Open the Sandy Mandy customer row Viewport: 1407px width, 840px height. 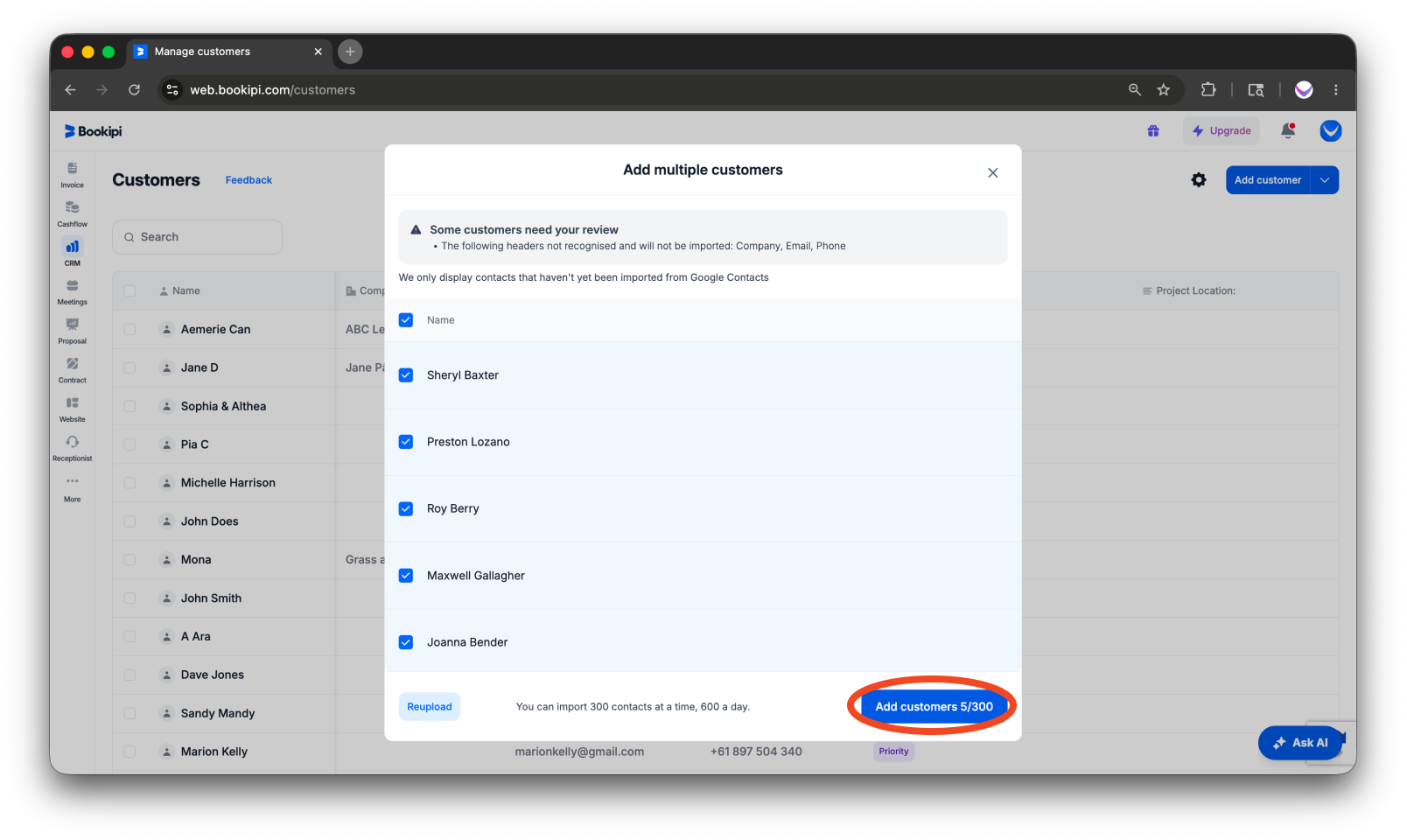tap(217, 713)
